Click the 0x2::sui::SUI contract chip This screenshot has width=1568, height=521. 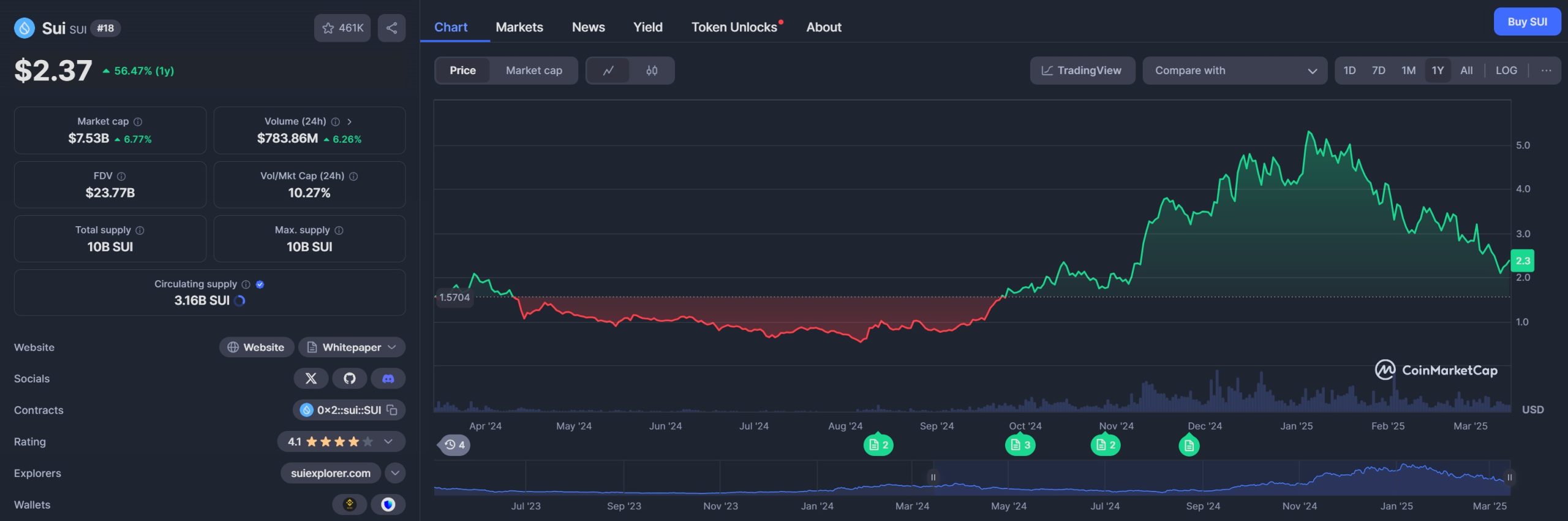(x=349, y=410)
